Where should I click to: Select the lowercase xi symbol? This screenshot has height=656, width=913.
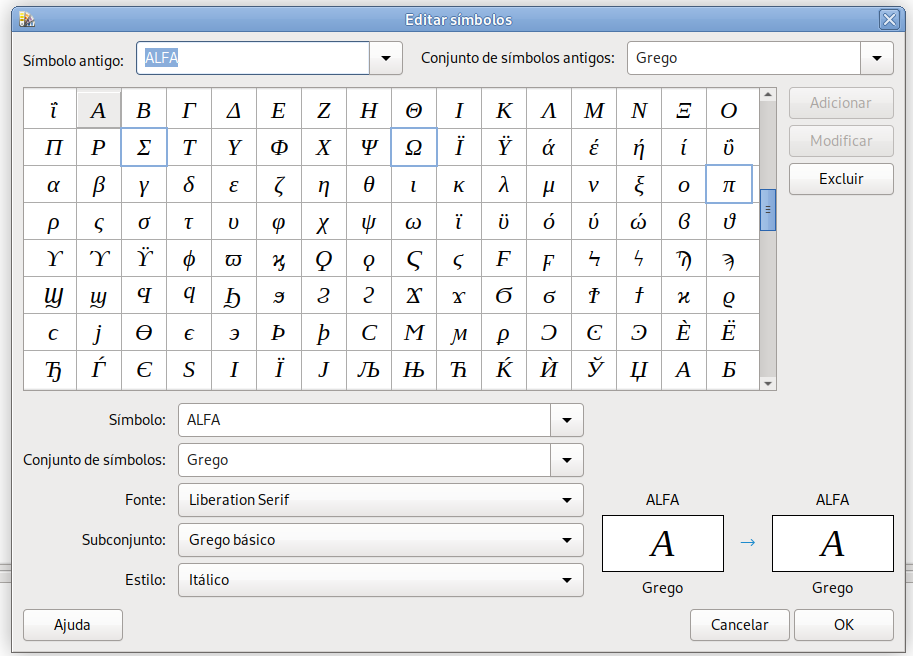639,185
